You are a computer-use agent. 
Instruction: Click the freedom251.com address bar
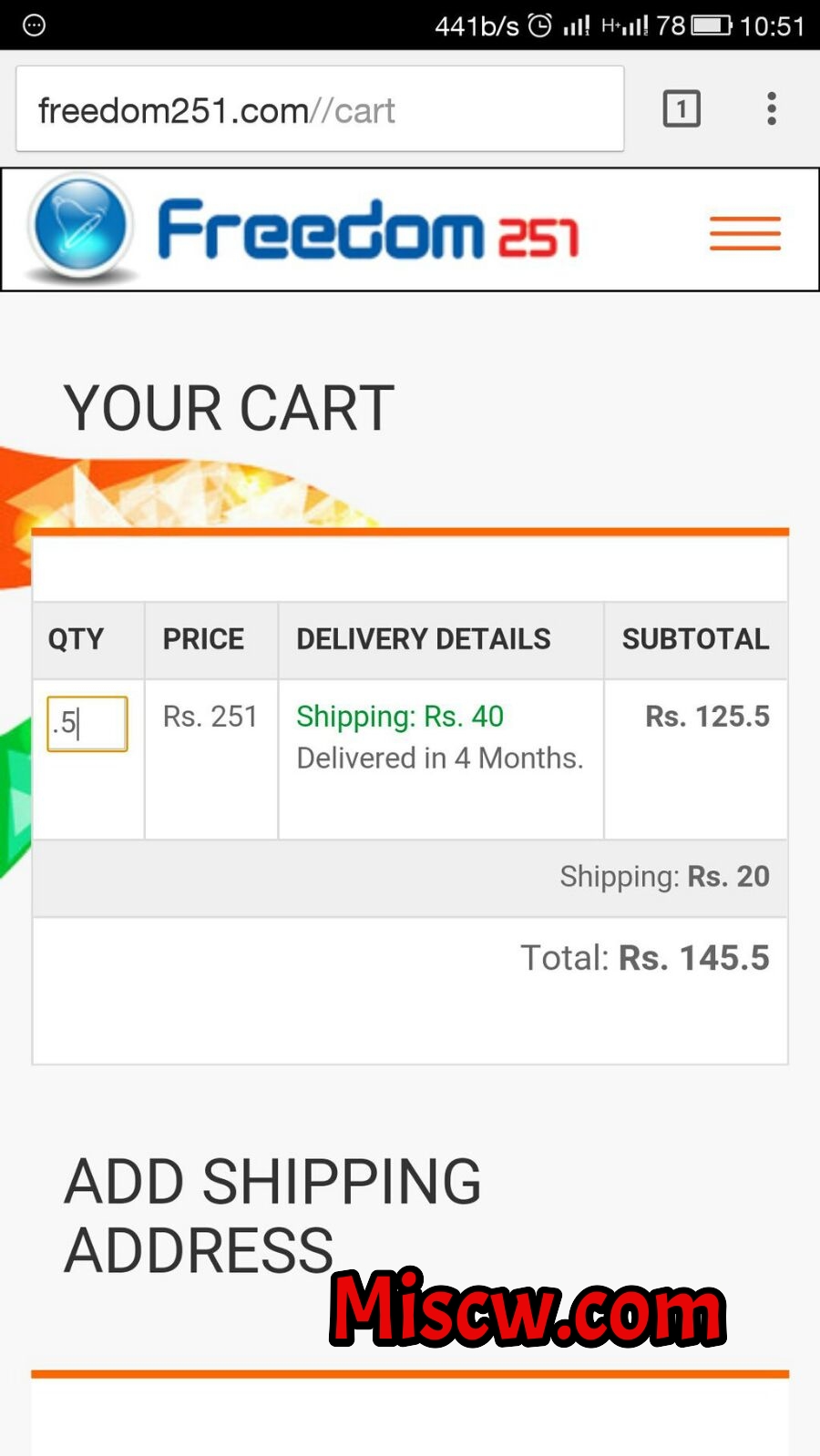[x=320, y=109]
